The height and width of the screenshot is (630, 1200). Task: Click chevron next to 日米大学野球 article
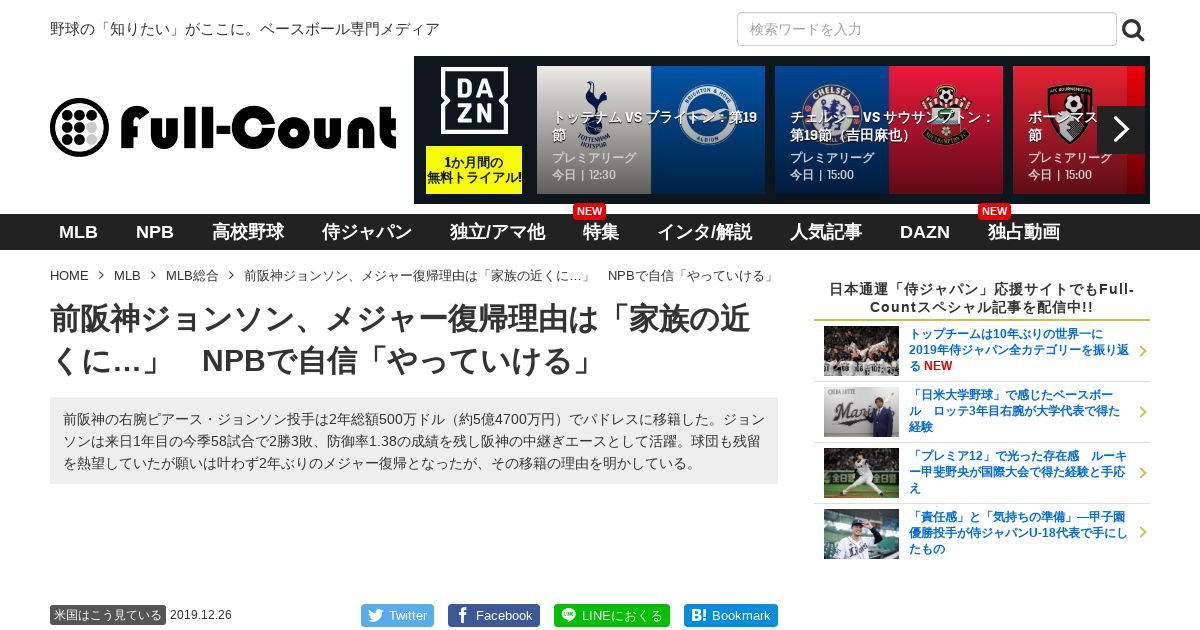click(x=1143, y=412)
